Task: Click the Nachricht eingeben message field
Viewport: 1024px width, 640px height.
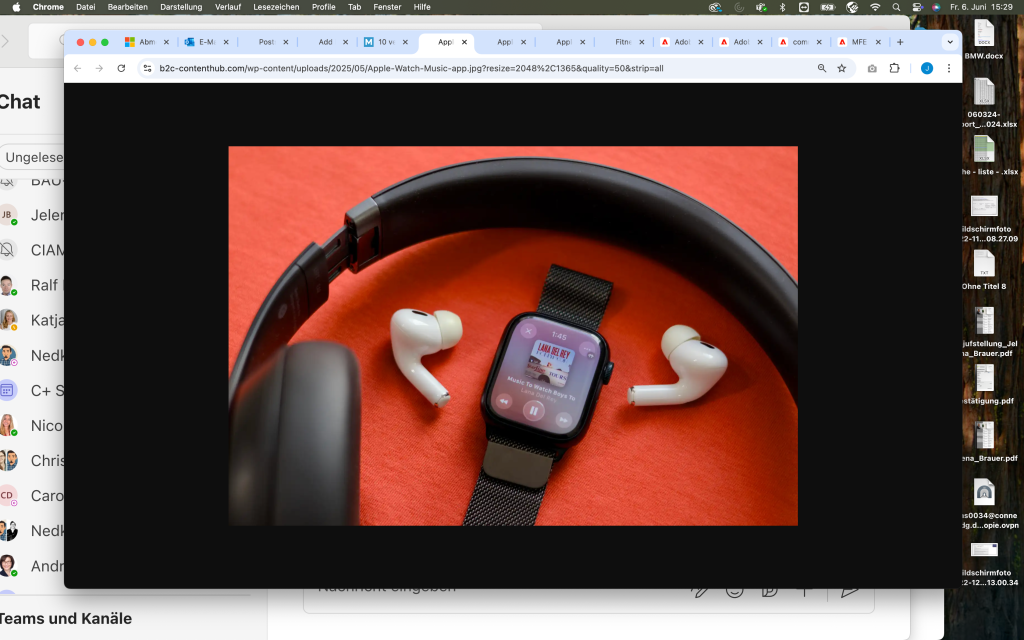Action: click(450, 586)
